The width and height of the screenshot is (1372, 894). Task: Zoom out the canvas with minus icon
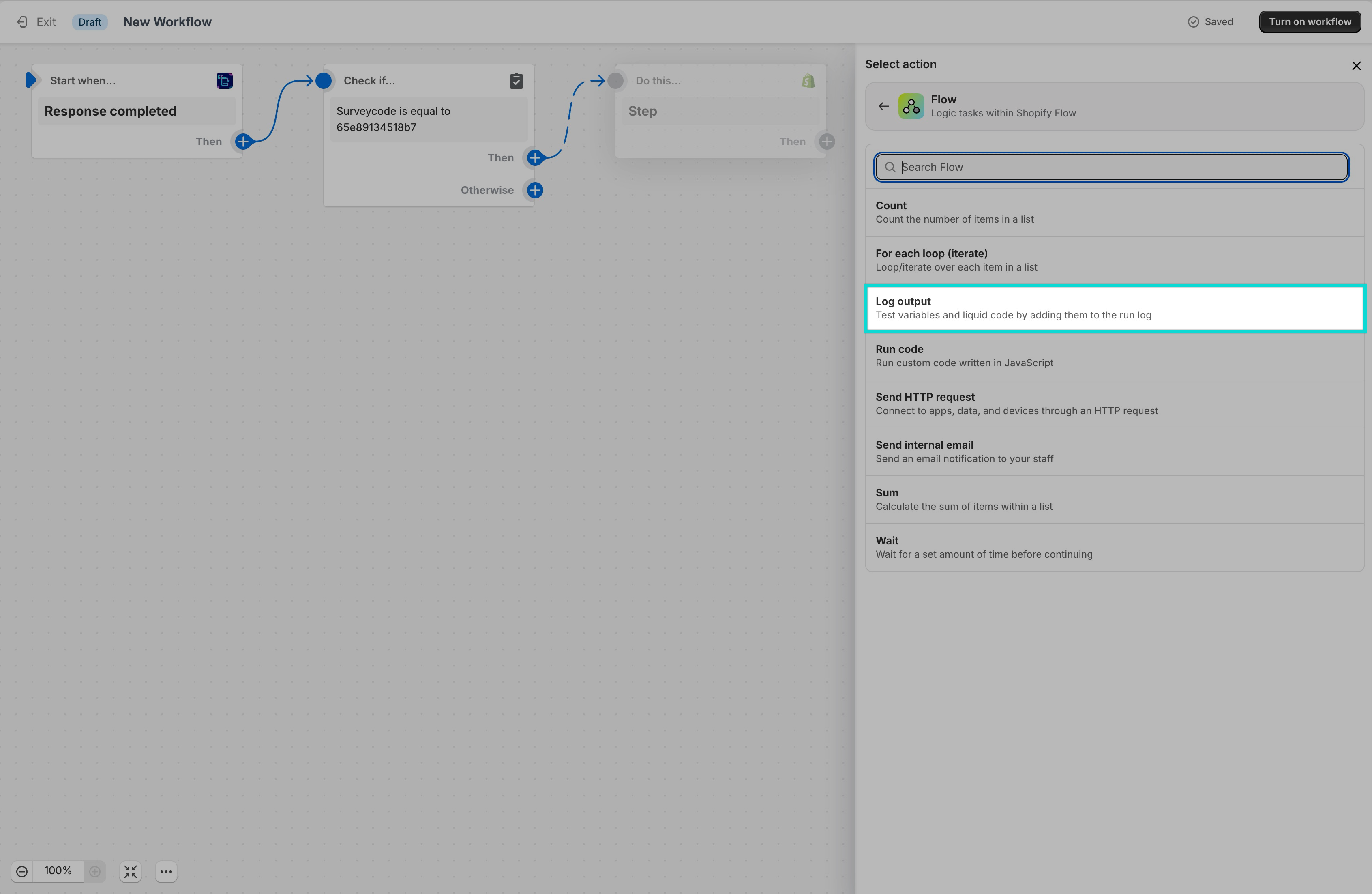click(22, 872)
